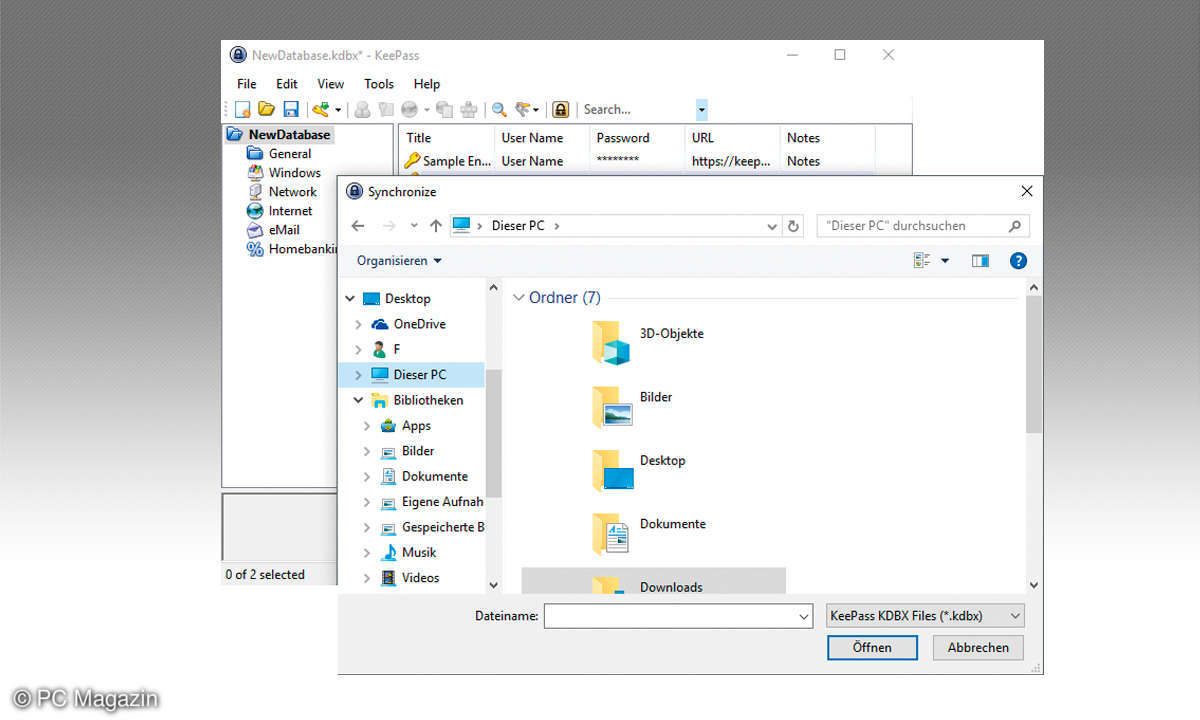Click the Add Entry key icon in KeePass
This screenshot has height=720, width=1200.
(321, 109)
